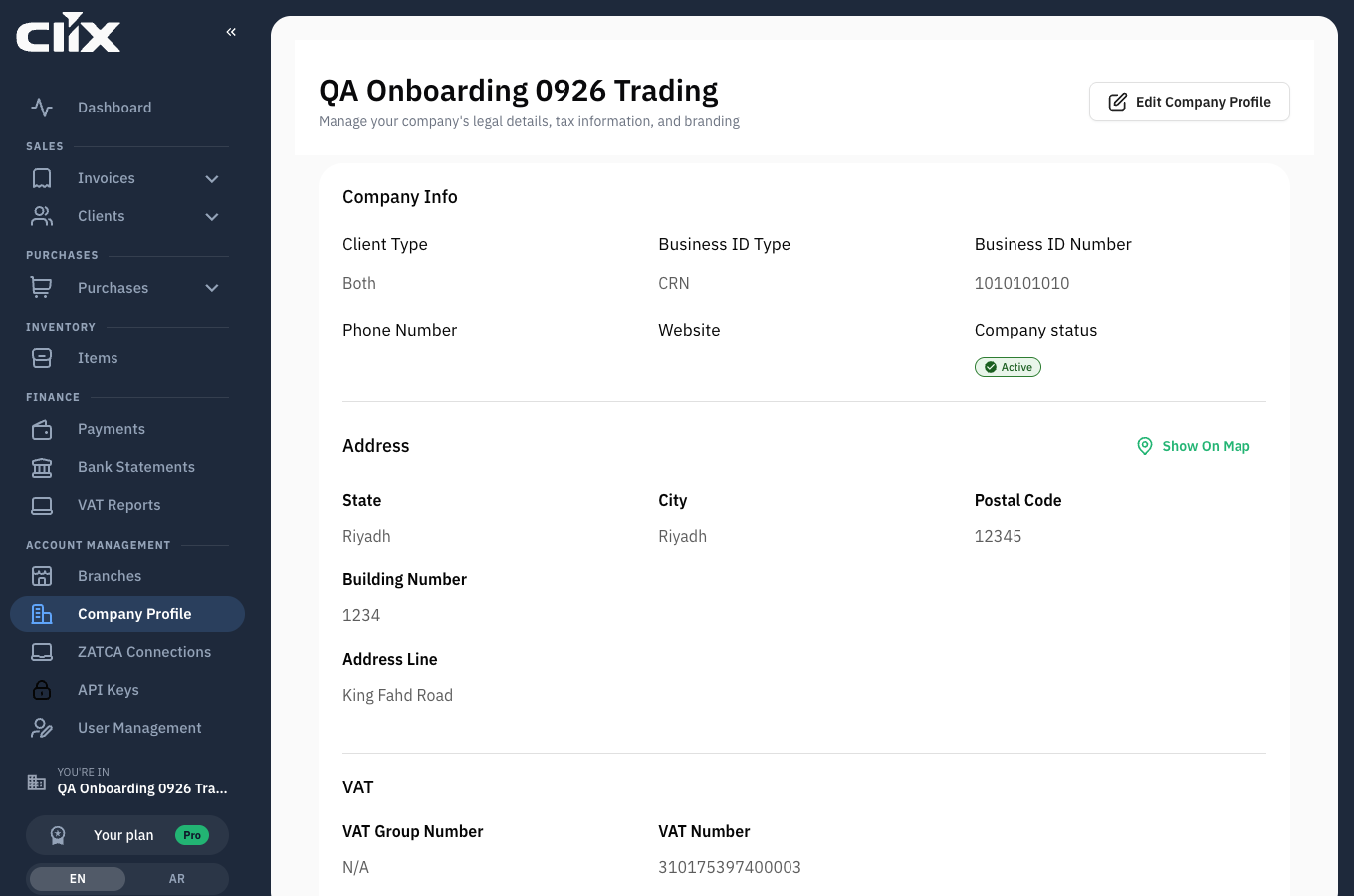Open ZATCA Connections
This screenshot has height=896, width=1354.
point(127,652)
